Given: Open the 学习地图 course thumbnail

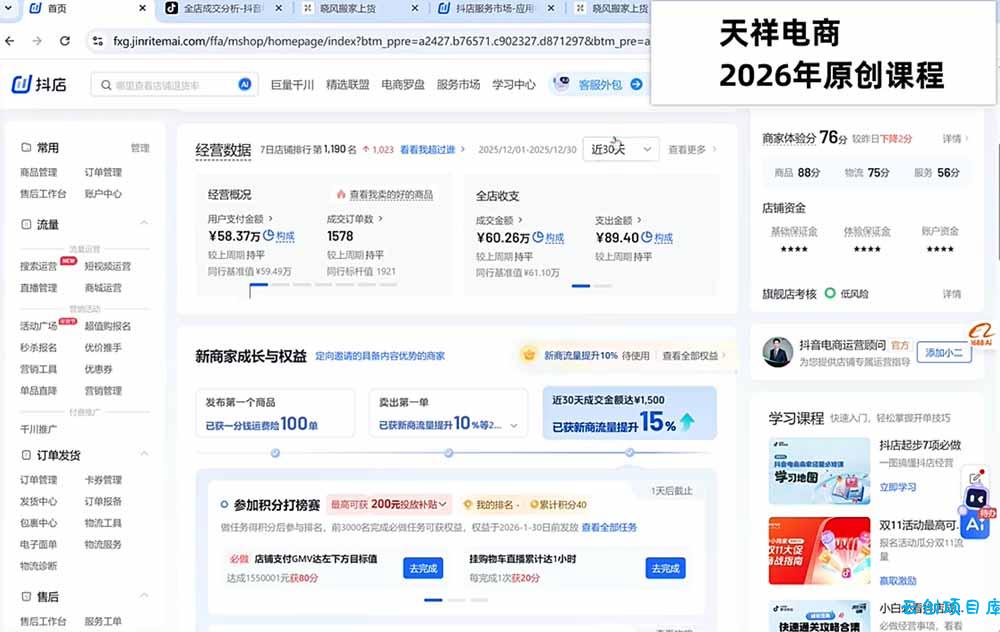Looking at the screenshot, I should tap(820, 471).
